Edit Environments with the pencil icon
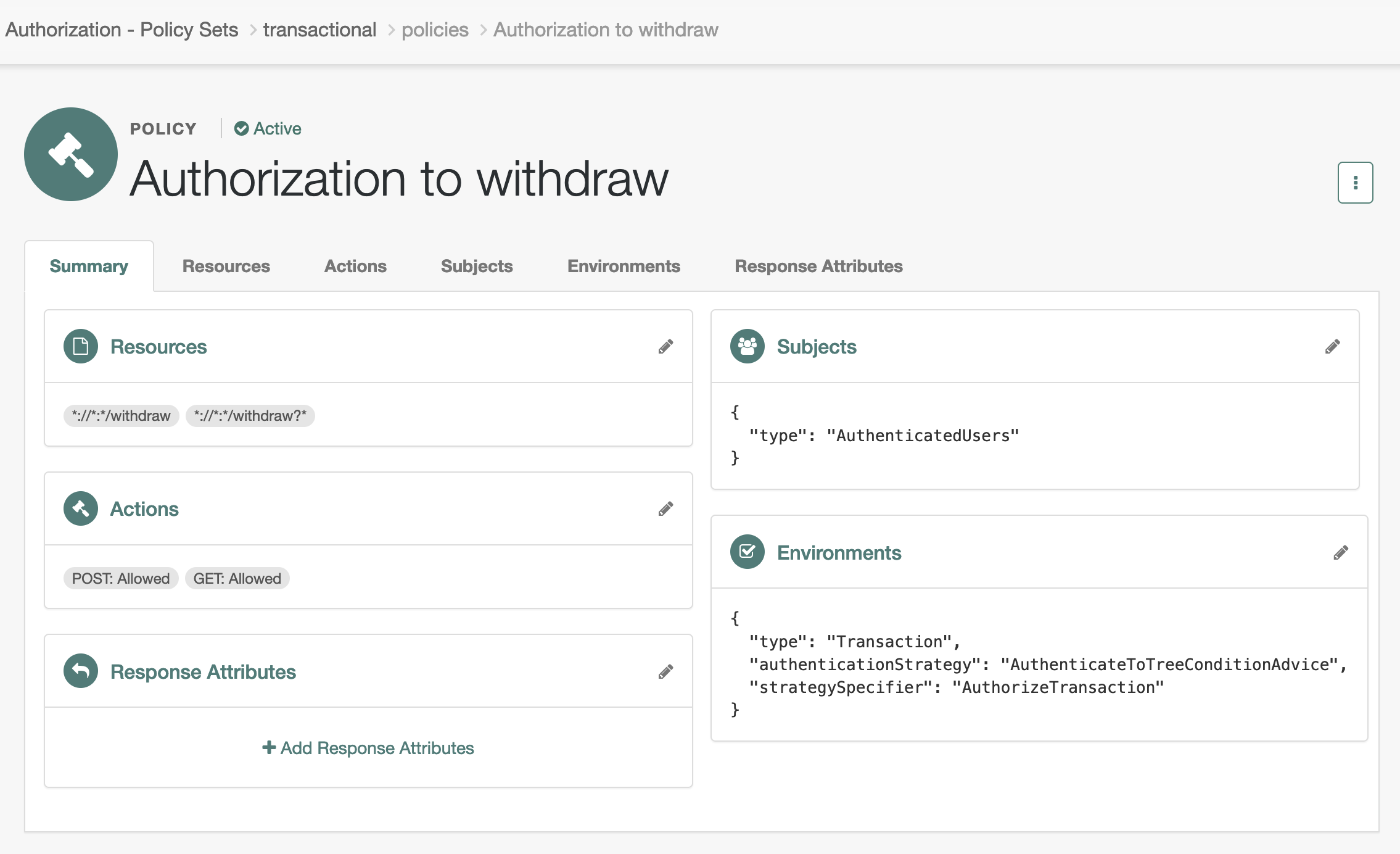1400x854 pixels. pyautogui.click(x=1340, y=552)
